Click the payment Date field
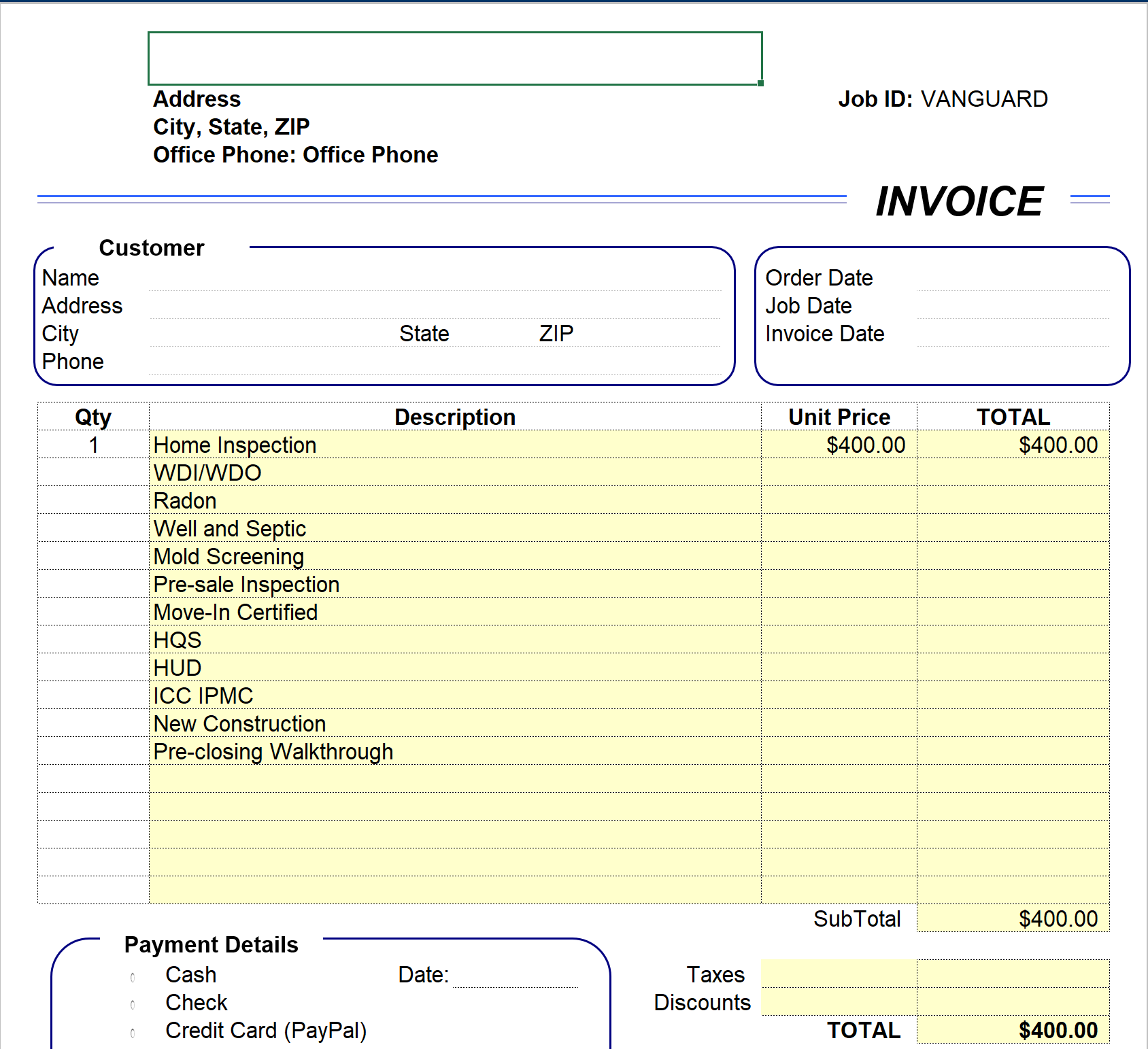The height and width of the screenshot is (1049, 1148). coord(516,976)
